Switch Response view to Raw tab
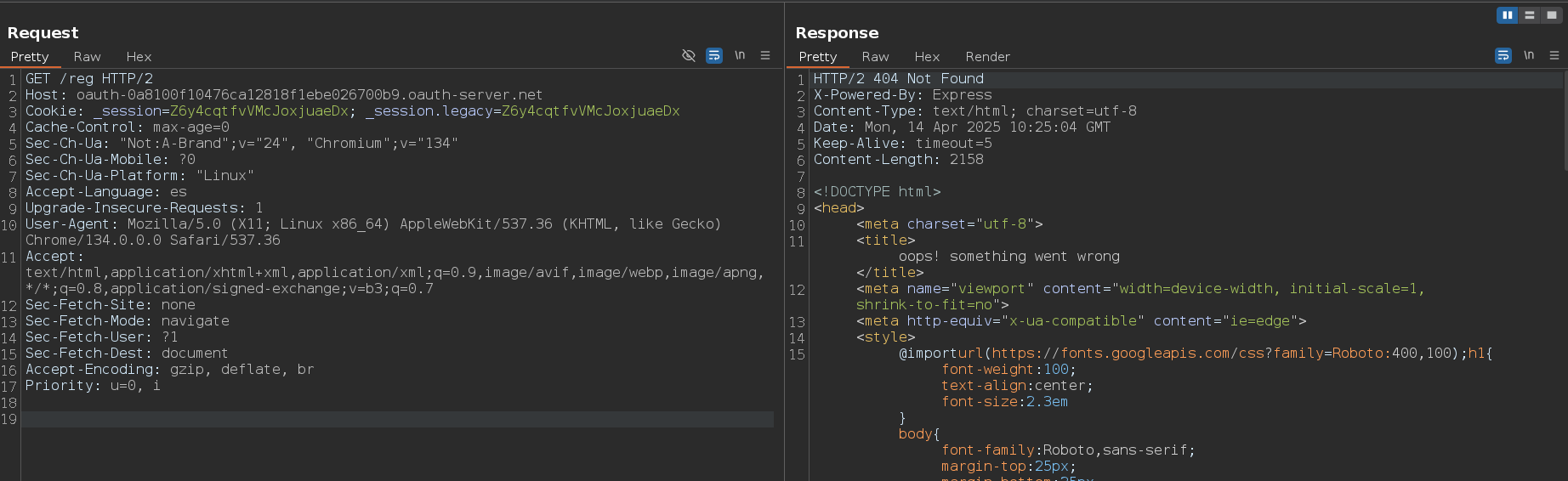Screen dimensions: 1568x481 click(x=875, y=57)
